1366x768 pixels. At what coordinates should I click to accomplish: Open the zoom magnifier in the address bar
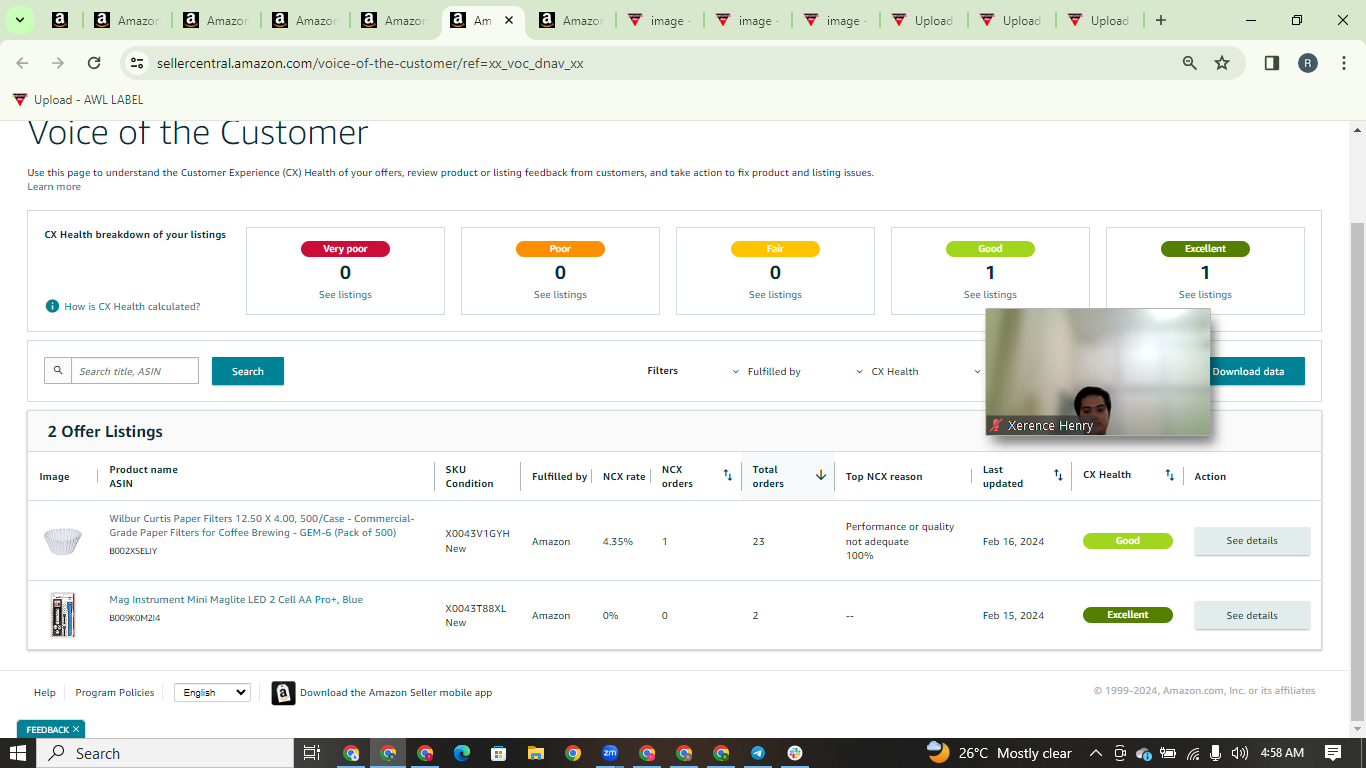coord(1190,63)
